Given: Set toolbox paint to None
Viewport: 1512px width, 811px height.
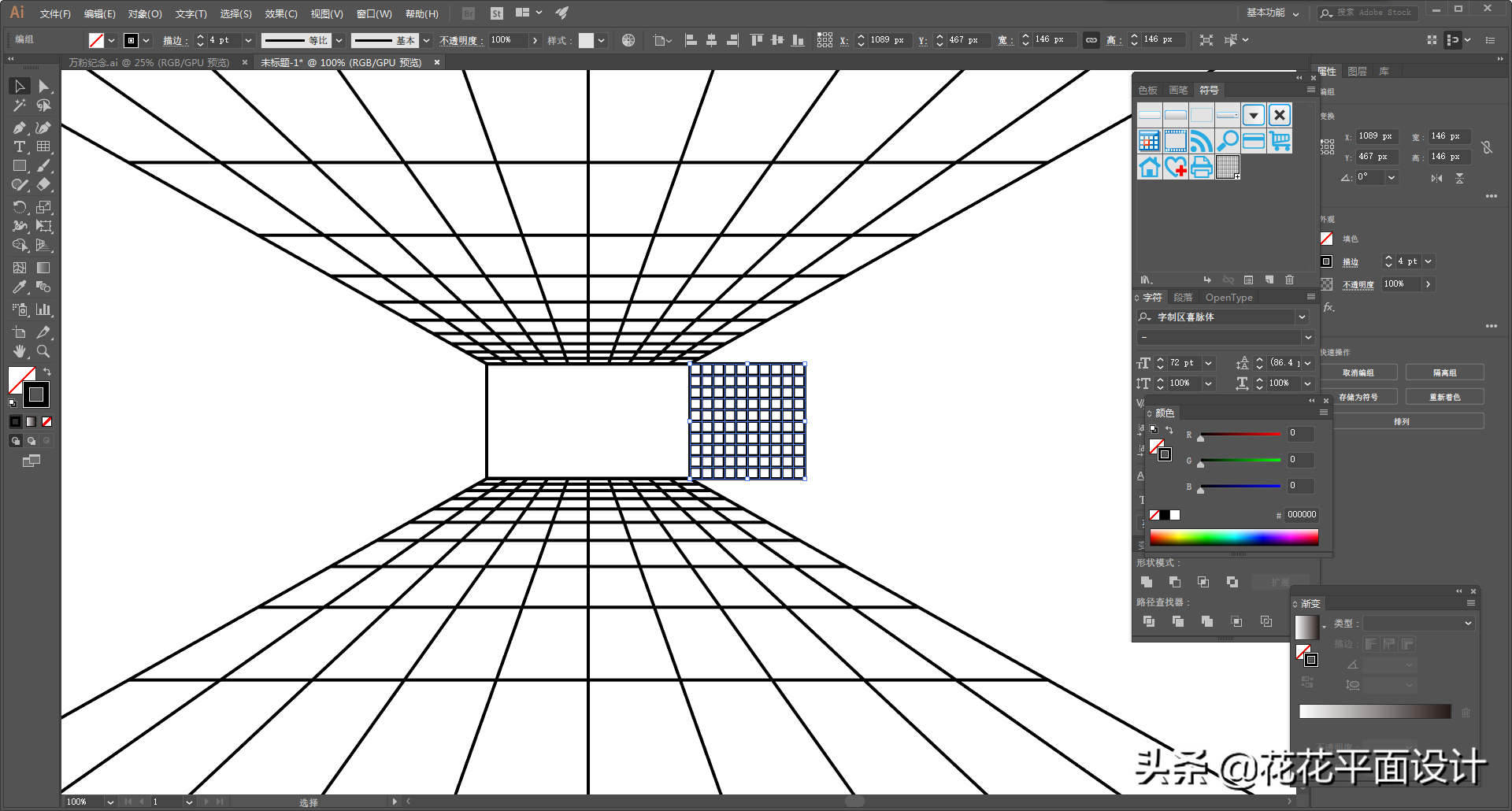Looking at the screenshot, I should coord(47,422).
